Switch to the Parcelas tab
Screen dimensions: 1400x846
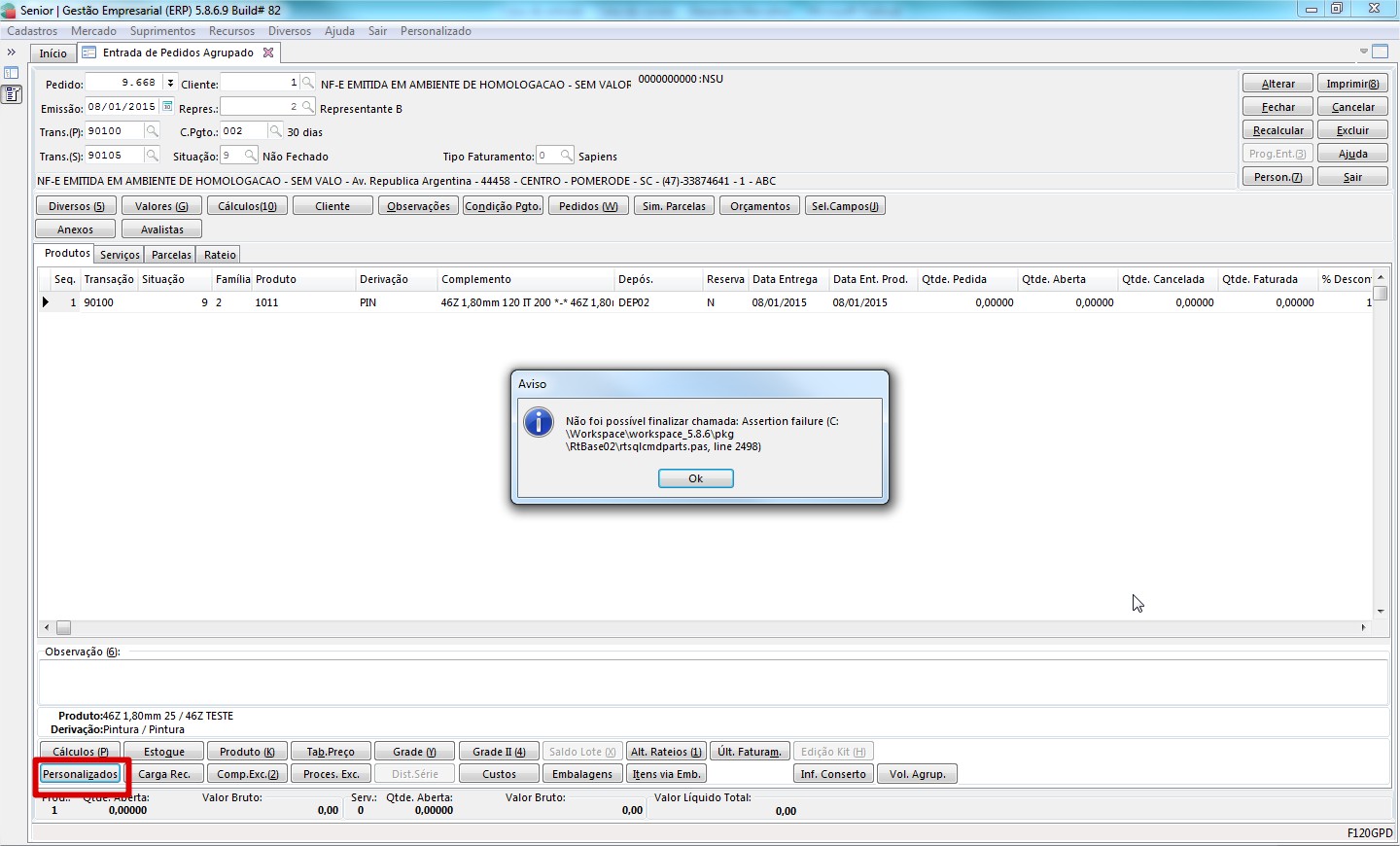[x=171, y=255]
